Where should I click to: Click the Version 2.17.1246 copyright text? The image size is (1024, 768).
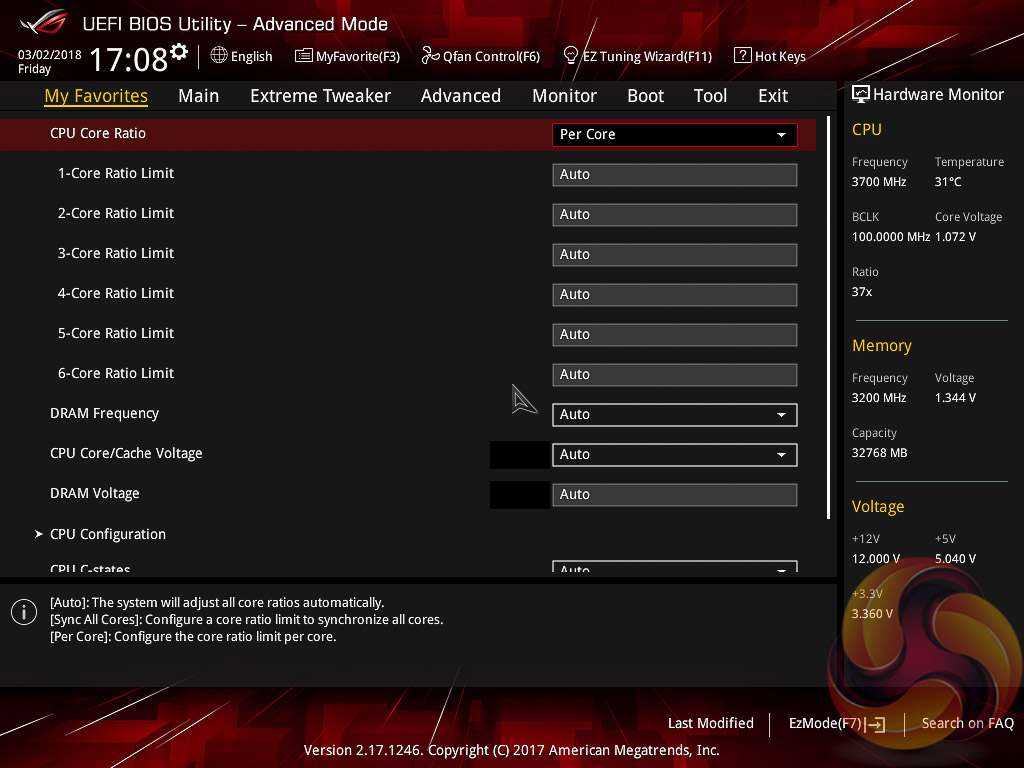pyautogui.click(x=511, y=750)
